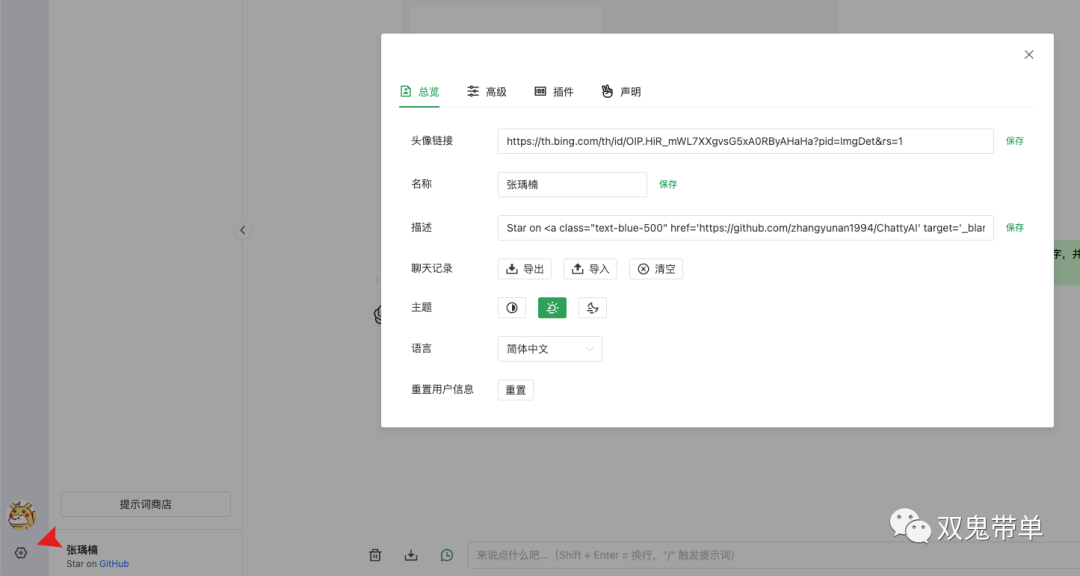Select the dark theme option

pos(592,308)
